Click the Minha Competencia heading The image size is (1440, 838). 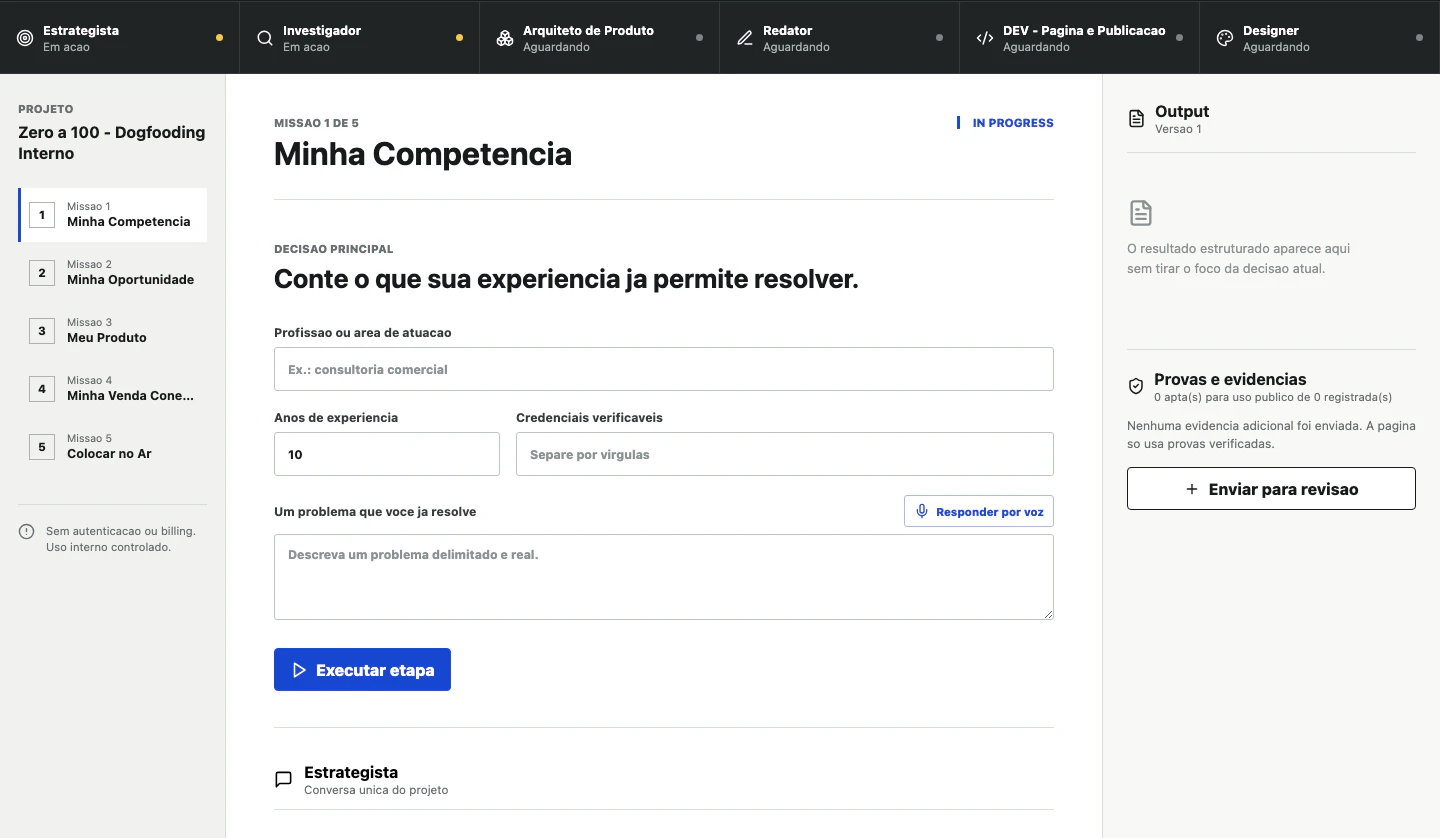(x=423, y=154)
